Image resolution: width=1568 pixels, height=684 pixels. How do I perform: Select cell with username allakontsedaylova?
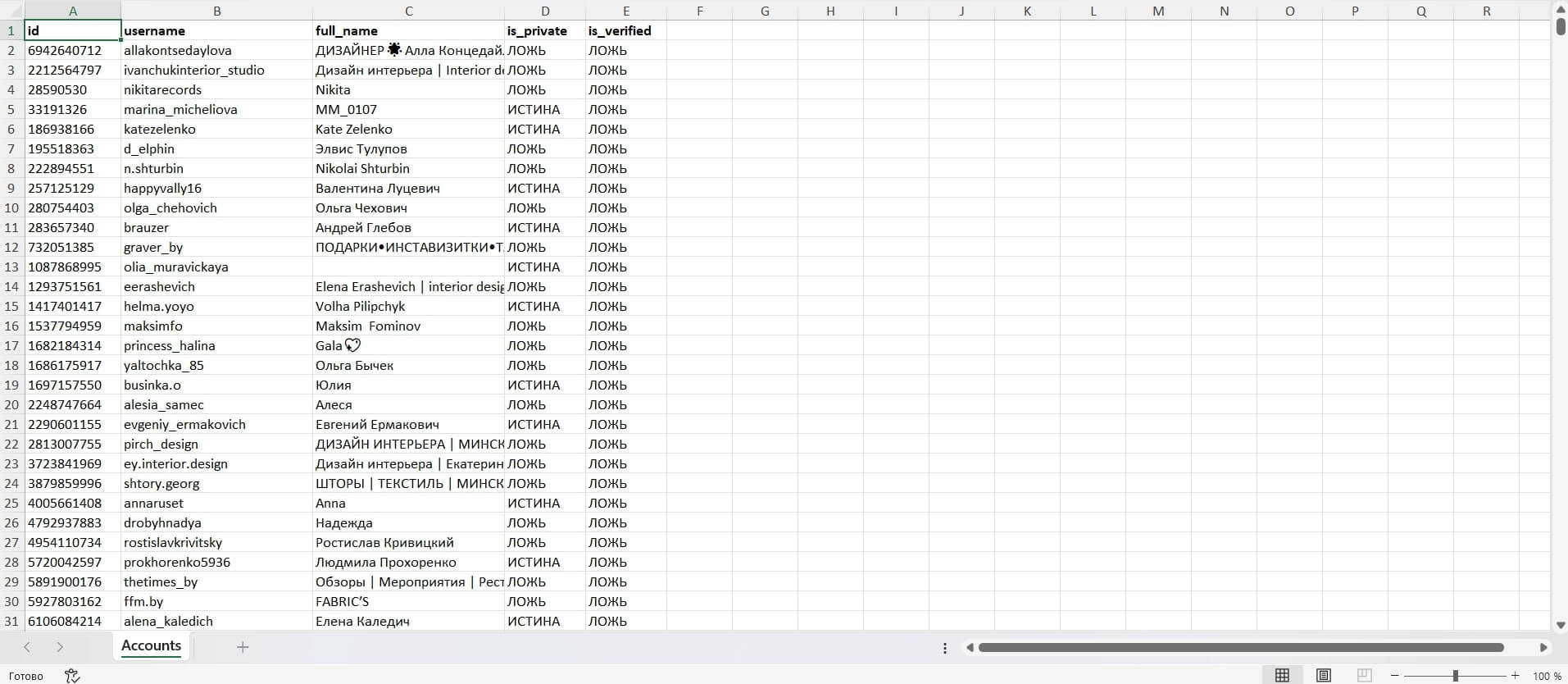tap(216, 50)
